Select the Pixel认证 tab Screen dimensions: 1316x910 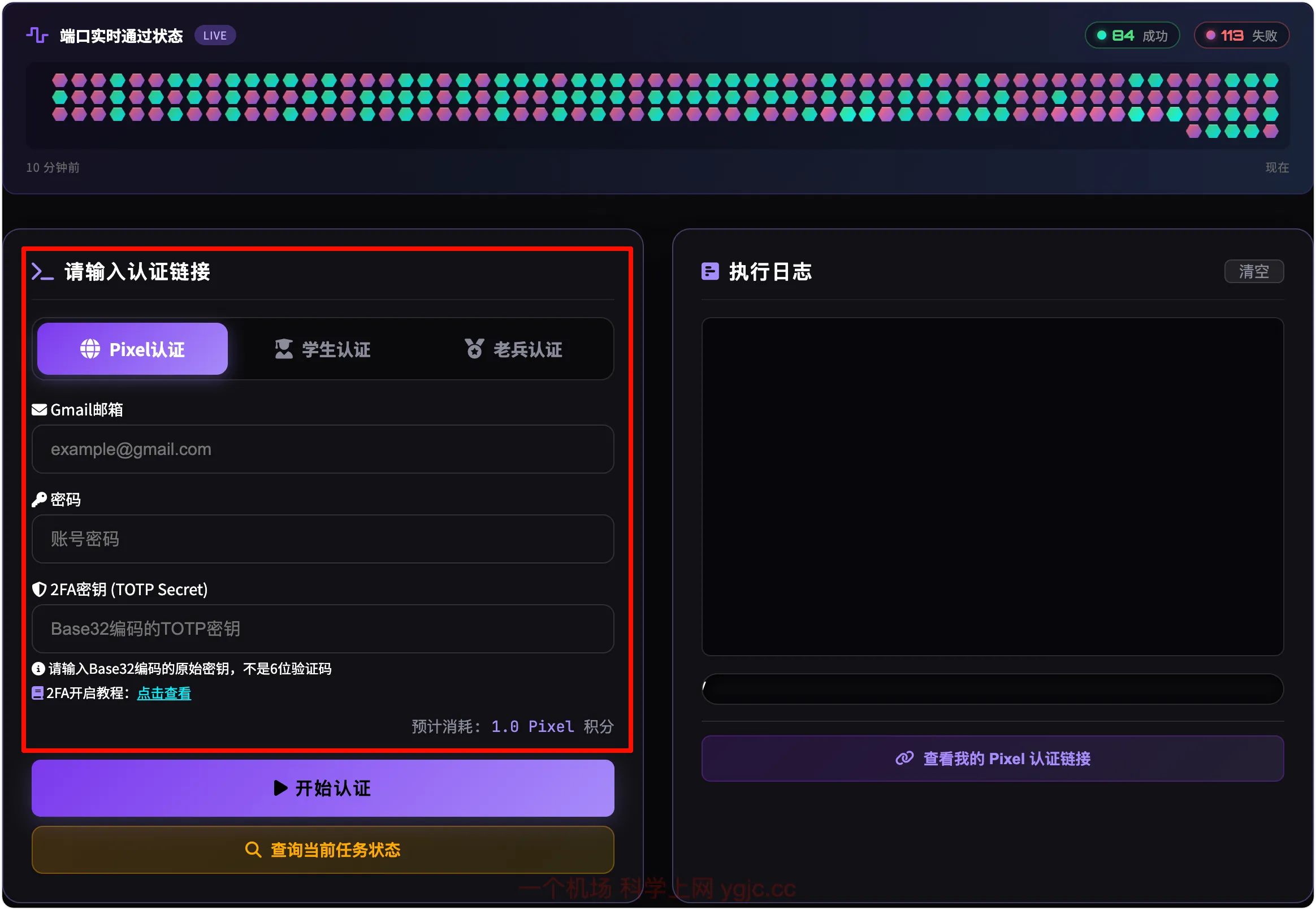tap(132, 349)
